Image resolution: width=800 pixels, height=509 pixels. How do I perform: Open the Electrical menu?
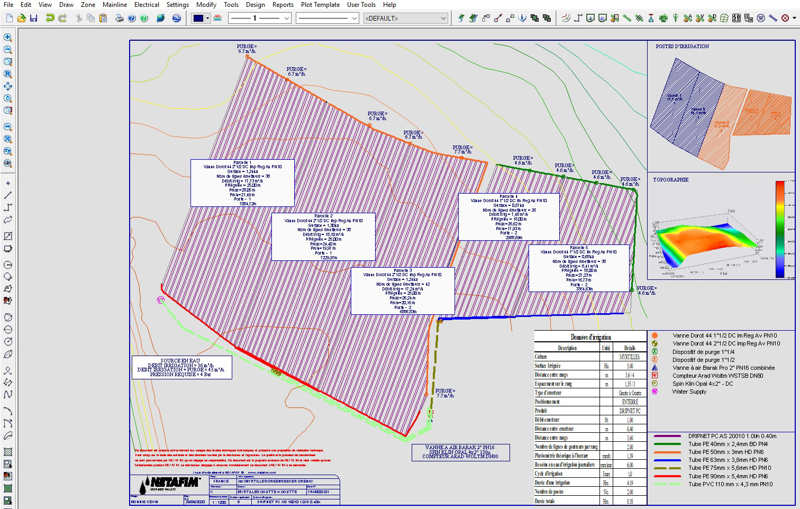147,5
